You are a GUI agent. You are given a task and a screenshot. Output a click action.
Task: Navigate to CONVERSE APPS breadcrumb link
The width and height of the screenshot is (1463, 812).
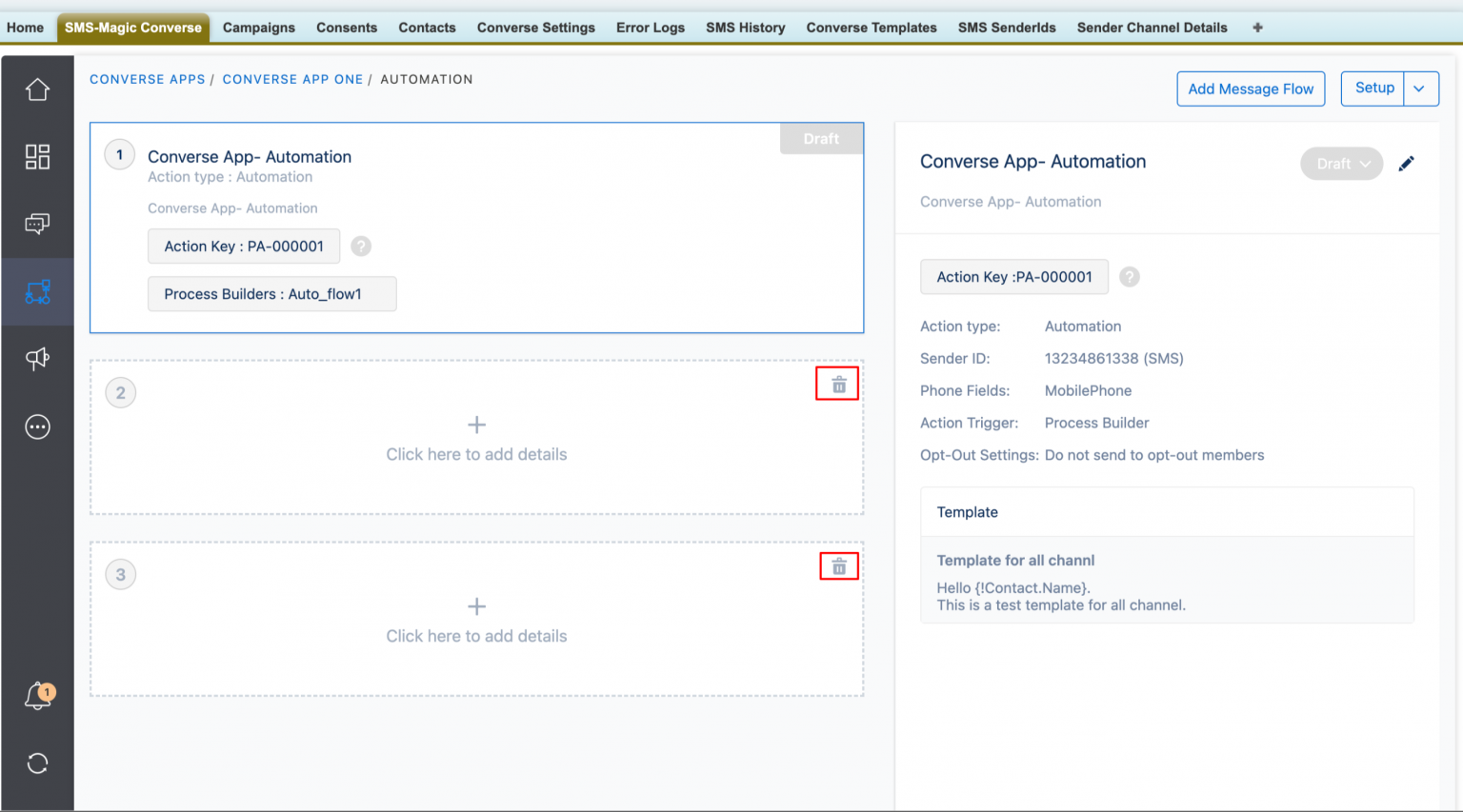(x=147, y=79)
